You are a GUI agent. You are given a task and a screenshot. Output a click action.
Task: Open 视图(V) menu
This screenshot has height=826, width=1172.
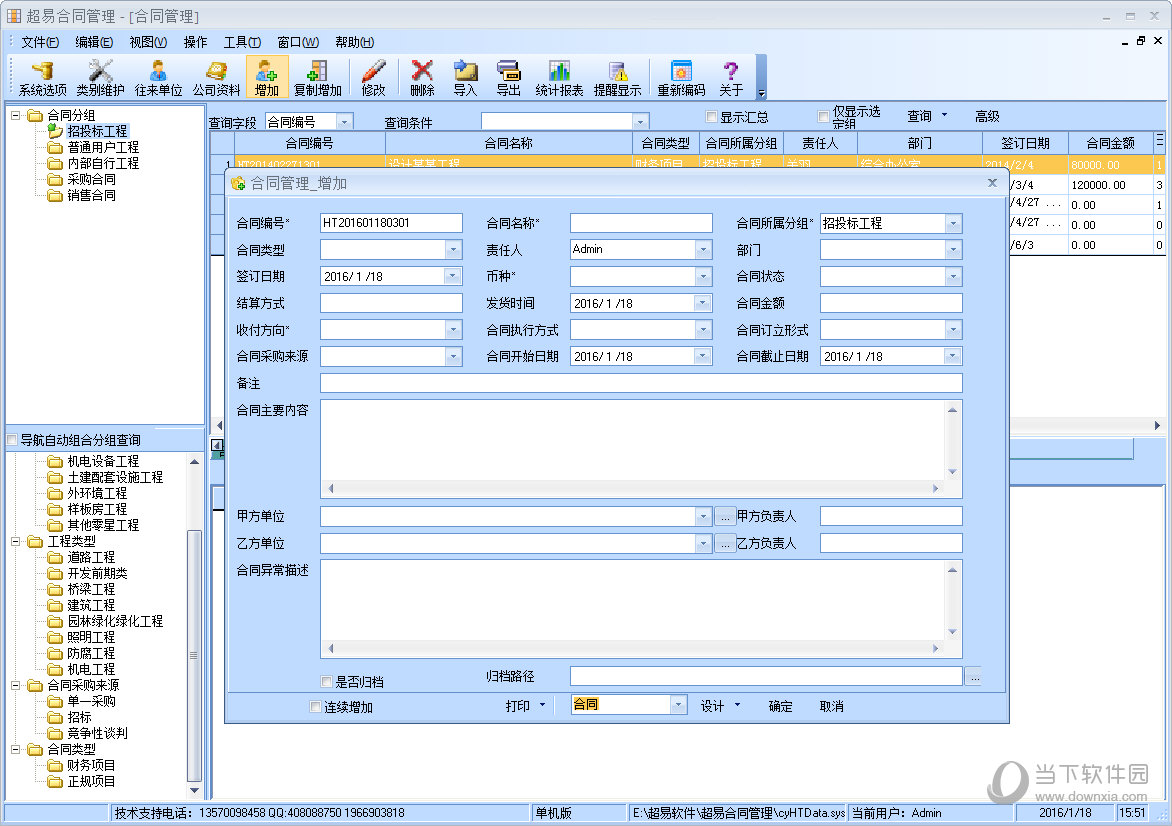tap(148, 42)
